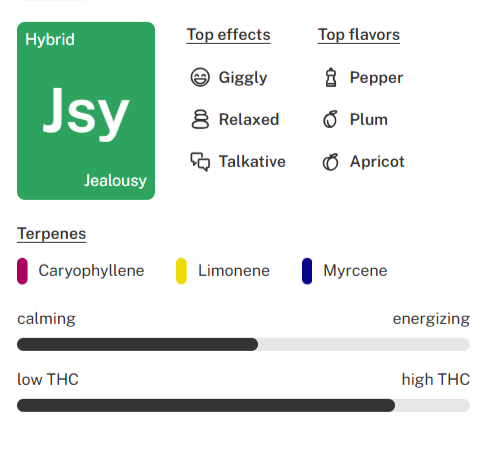
Task: Select the Giggly effect label
Action: pyautogui.click(x=243, y=78)
